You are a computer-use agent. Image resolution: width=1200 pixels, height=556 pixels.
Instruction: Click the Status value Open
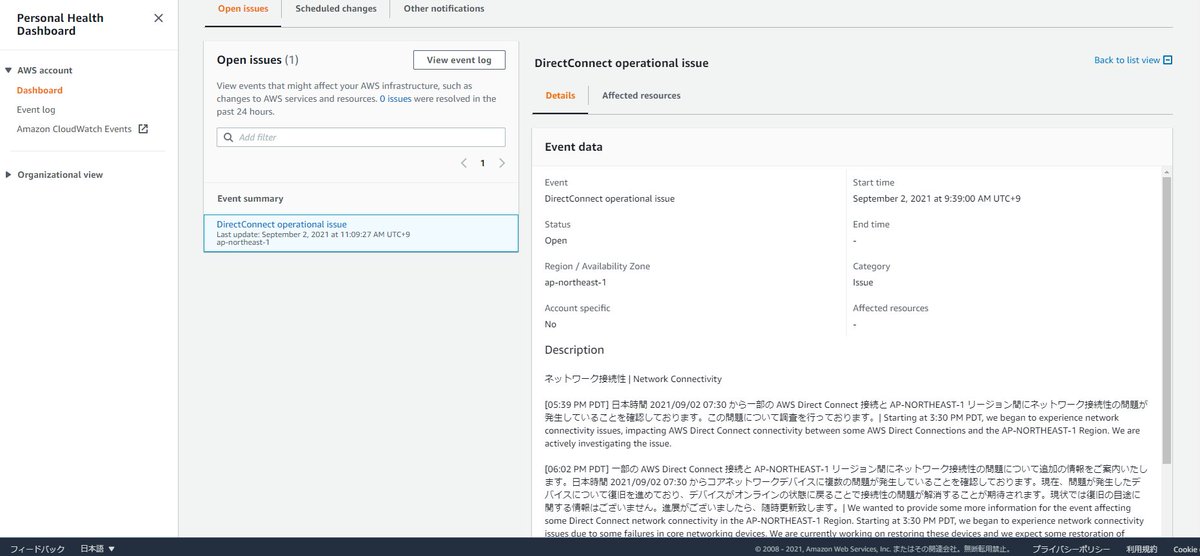pyautogui.click(x=556, y=240)
